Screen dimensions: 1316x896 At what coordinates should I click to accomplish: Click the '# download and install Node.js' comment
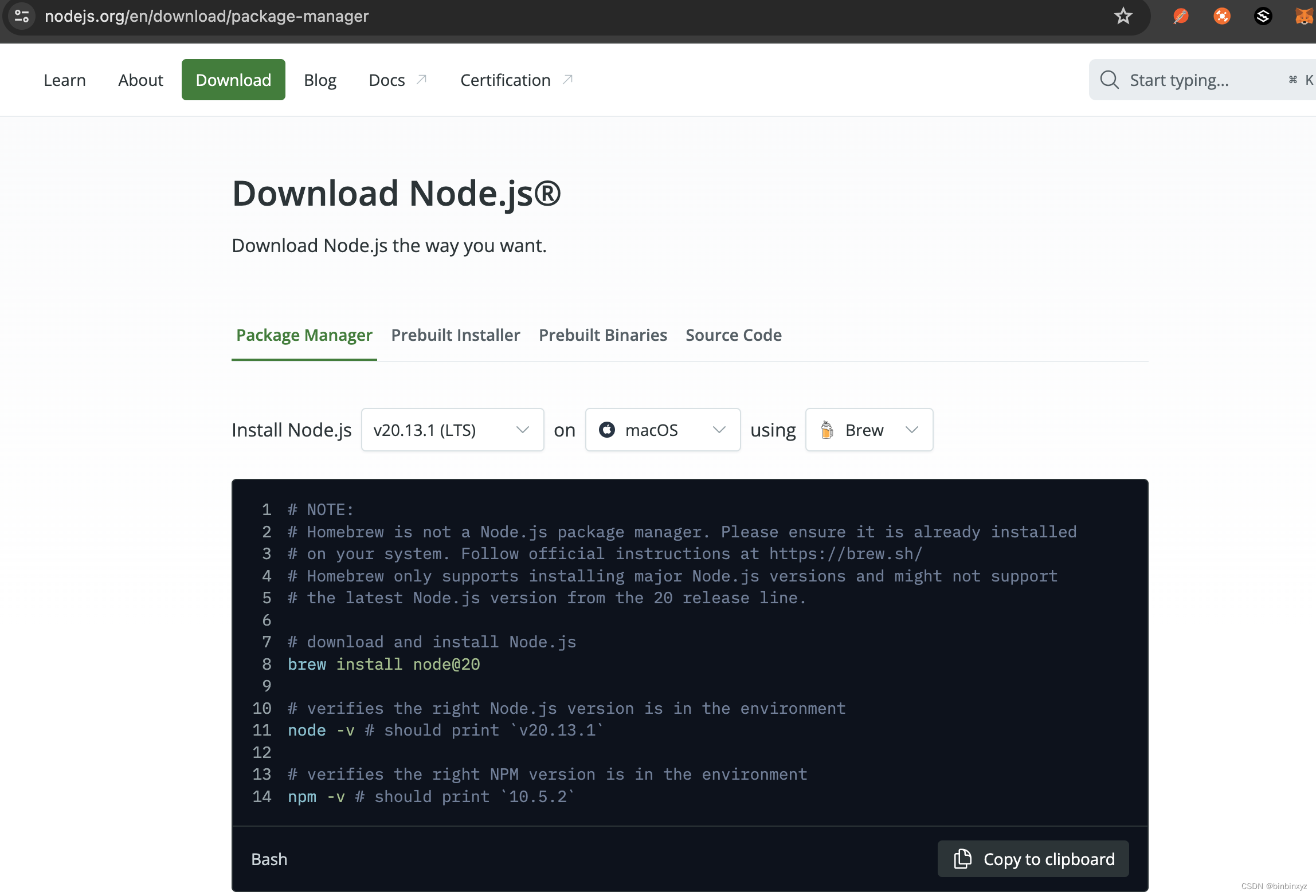pyautogui.click(x=432, y=642)
